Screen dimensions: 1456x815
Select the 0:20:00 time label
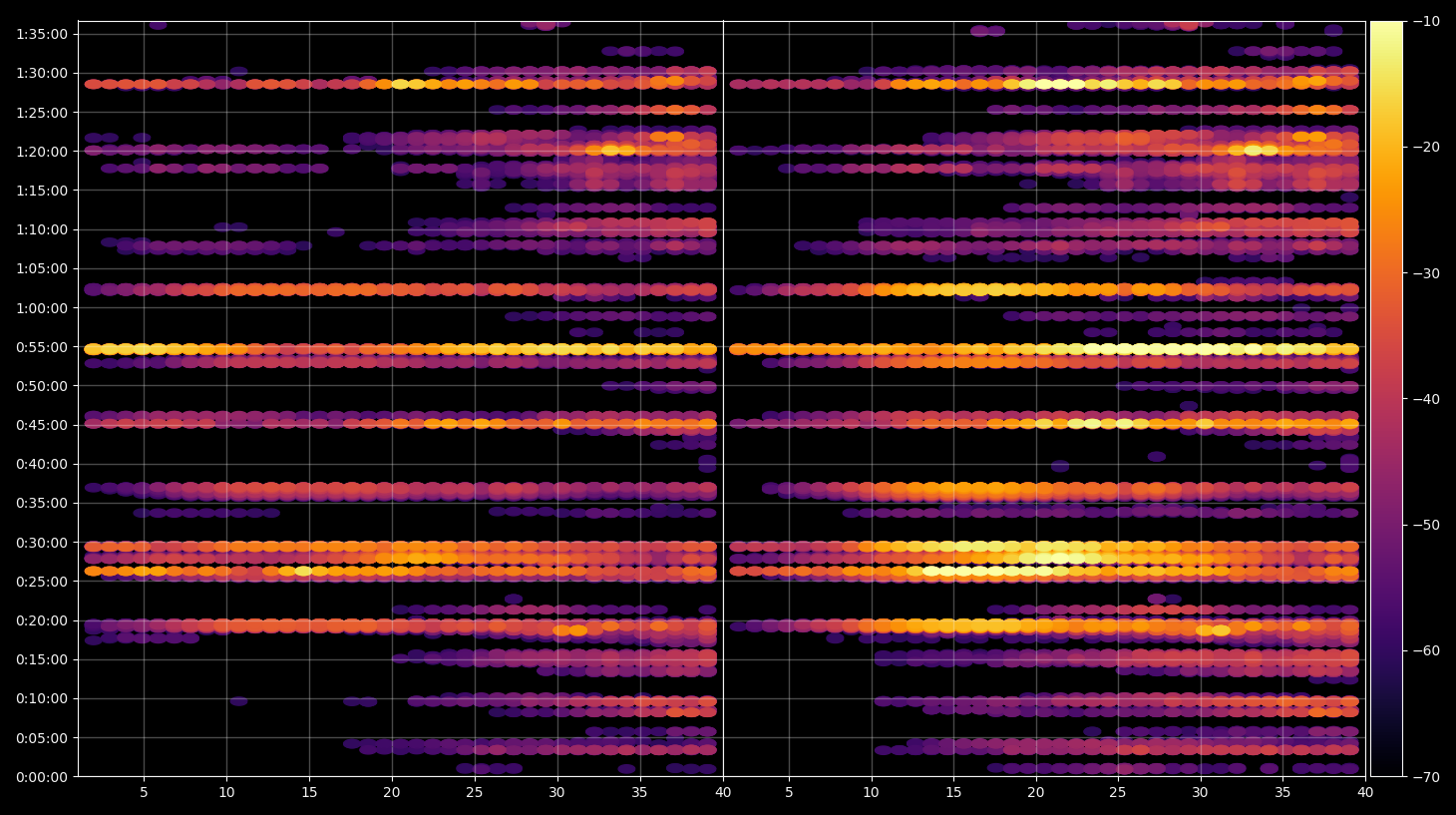tap(42, 620)
